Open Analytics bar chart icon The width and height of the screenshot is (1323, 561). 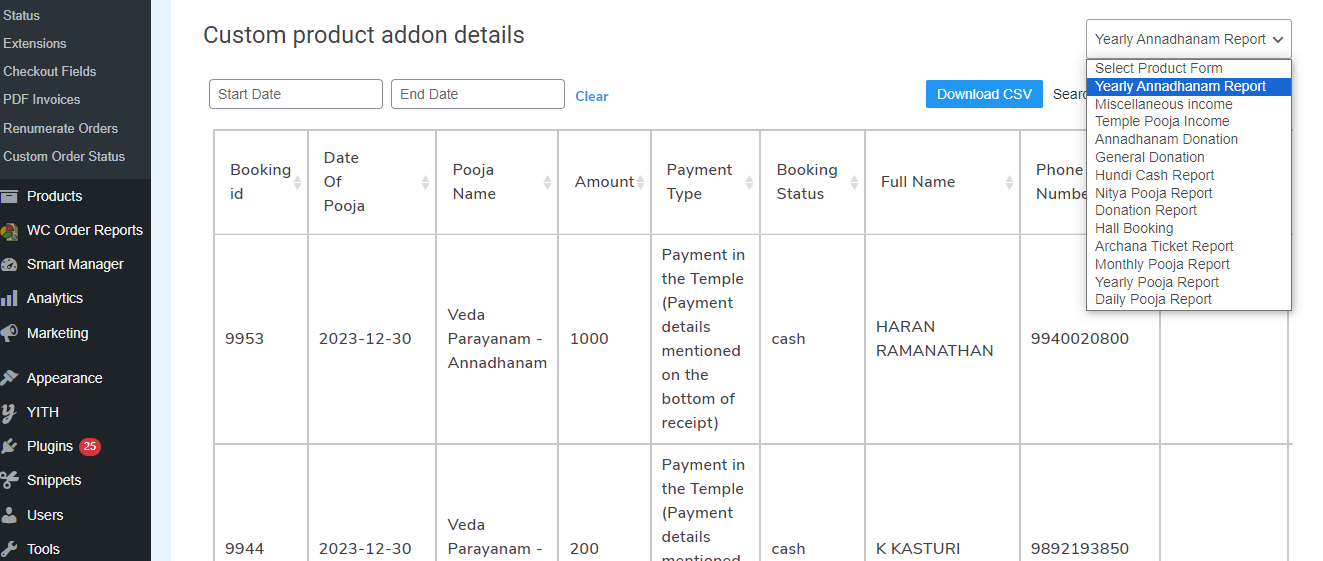(x=9, y=299)
